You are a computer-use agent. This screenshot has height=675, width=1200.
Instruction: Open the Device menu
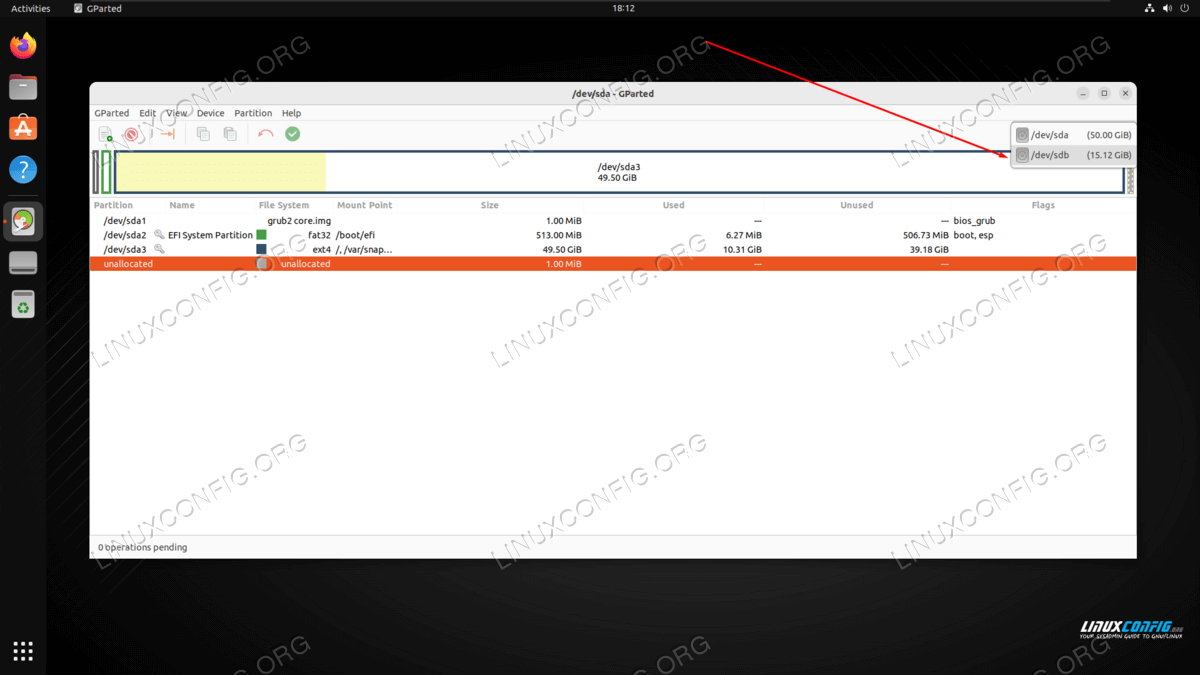tap(210, 113)
